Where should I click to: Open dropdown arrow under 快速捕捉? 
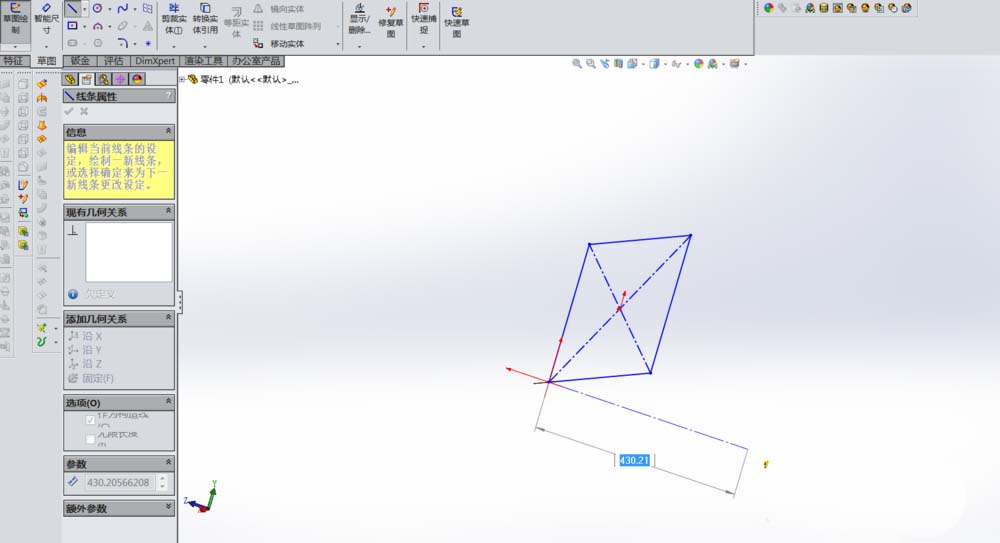(423, 47)
